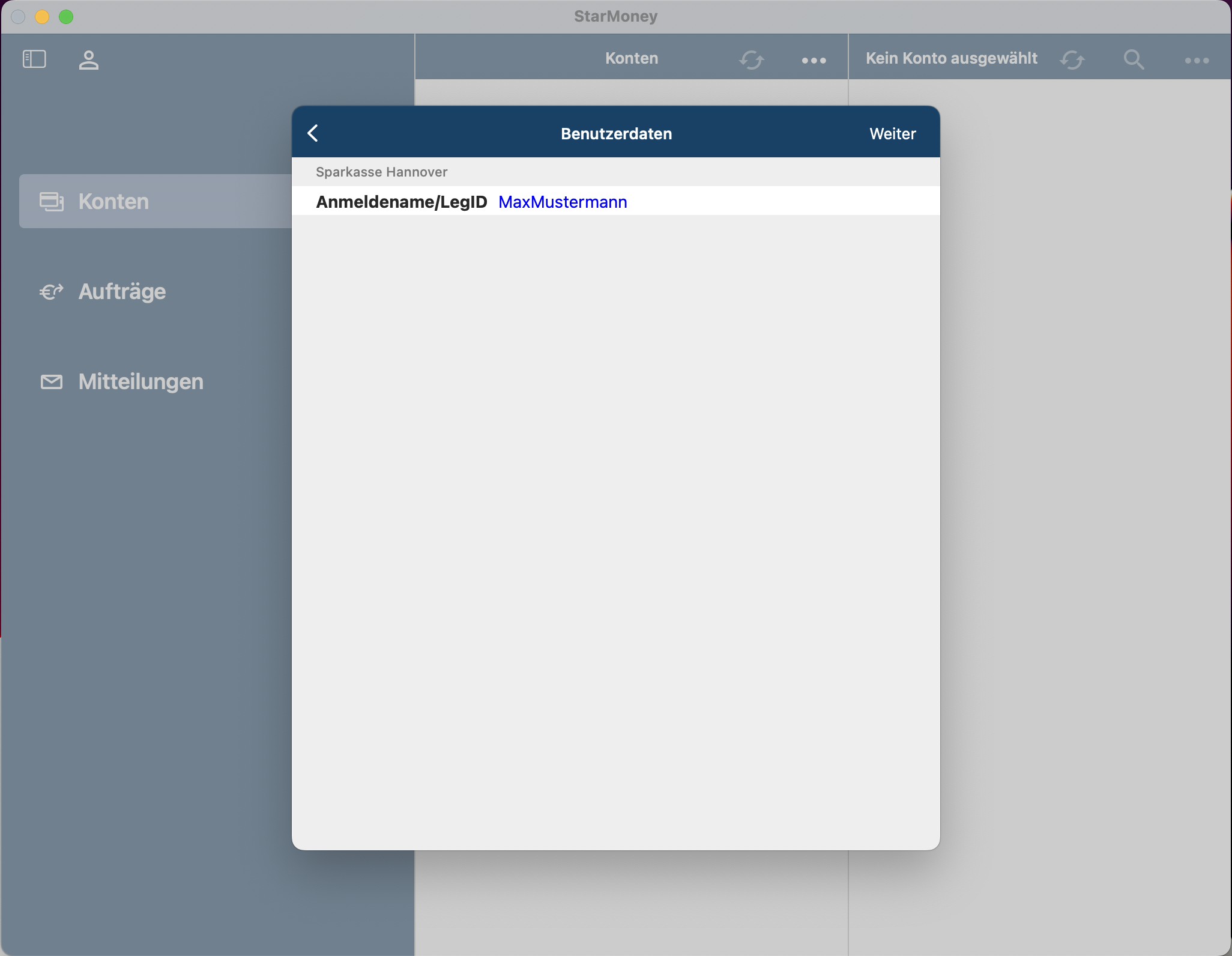Select Konten in the sidebar
1232x956 pixels.
coord(113,202)
